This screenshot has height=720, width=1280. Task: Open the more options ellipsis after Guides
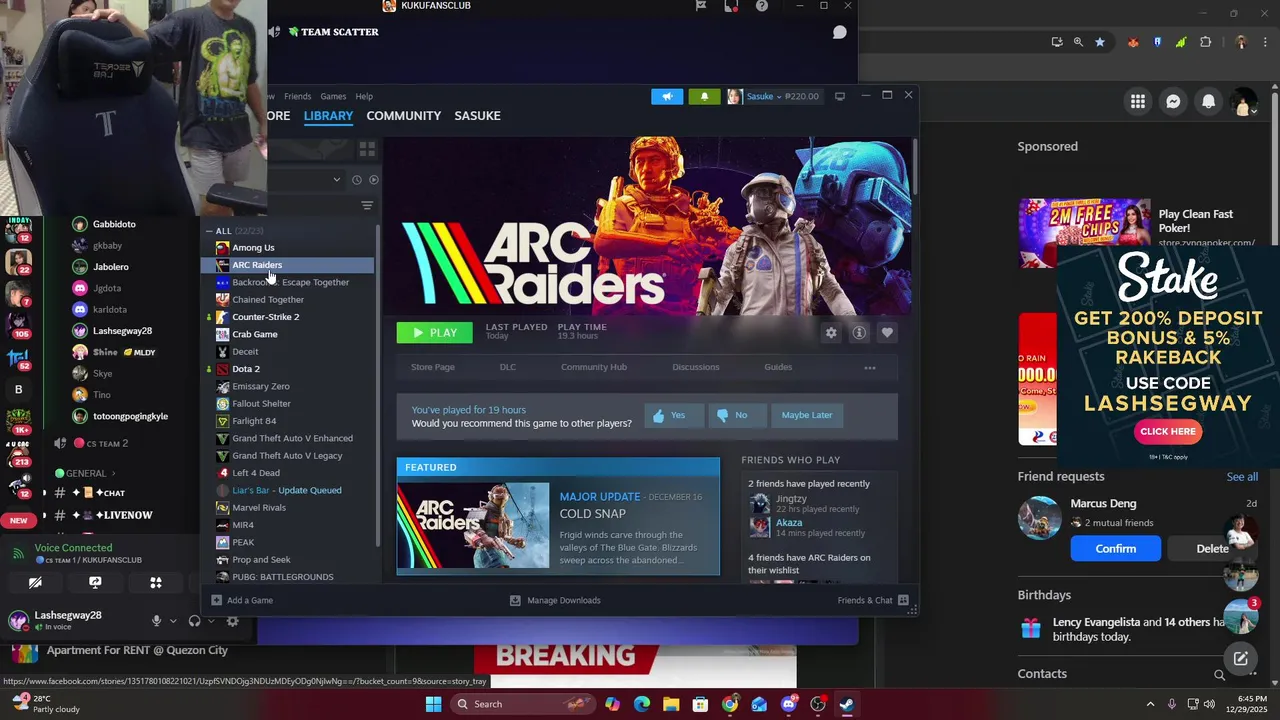(x=870, y=367)
